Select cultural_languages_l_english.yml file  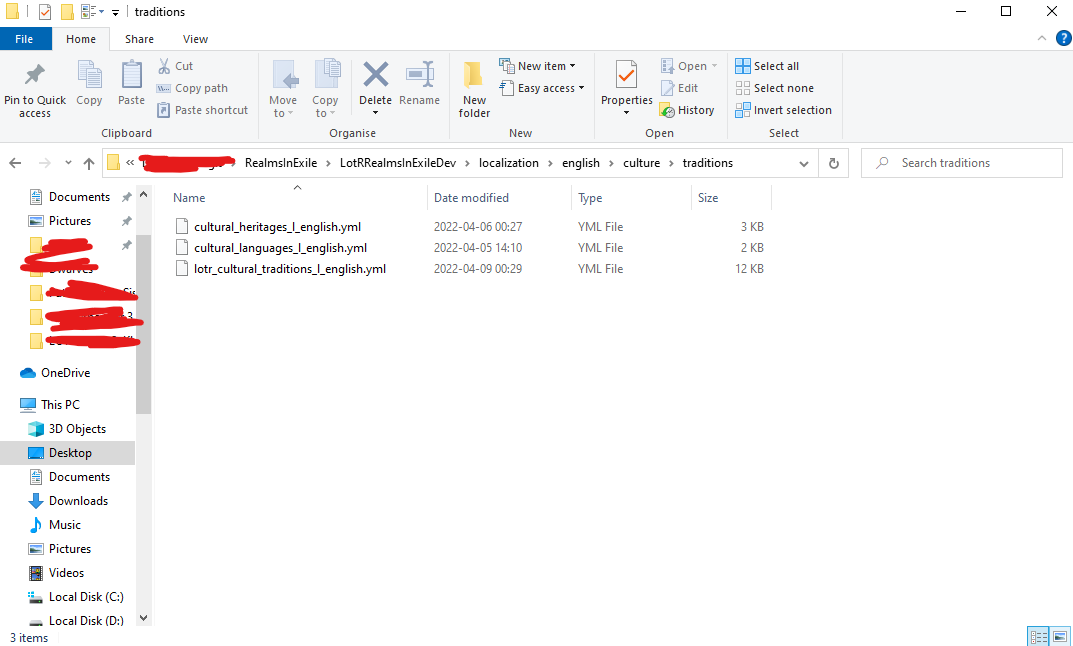[x=280, y=248]
